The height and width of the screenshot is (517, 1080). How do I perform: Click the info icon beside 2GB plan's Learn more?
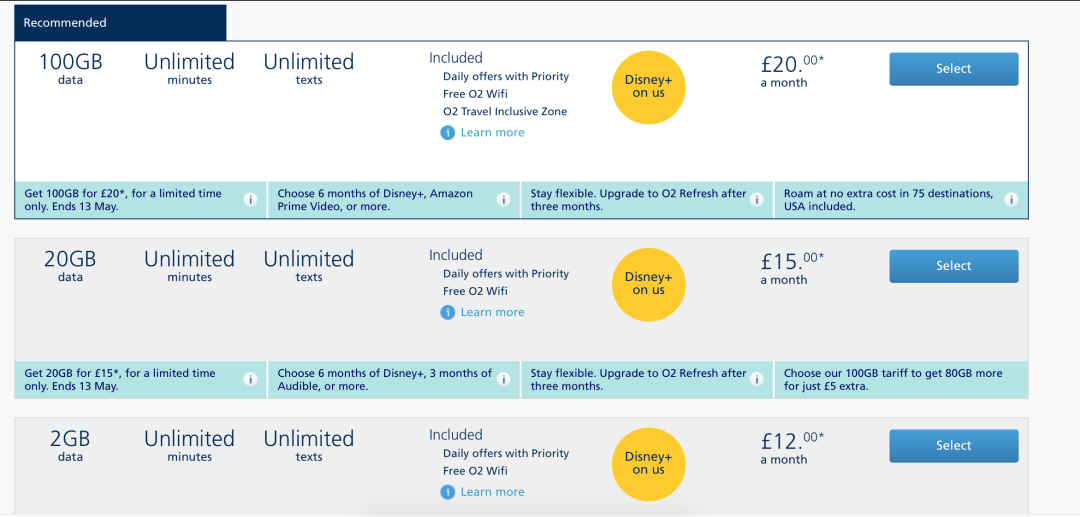(448, 492)
